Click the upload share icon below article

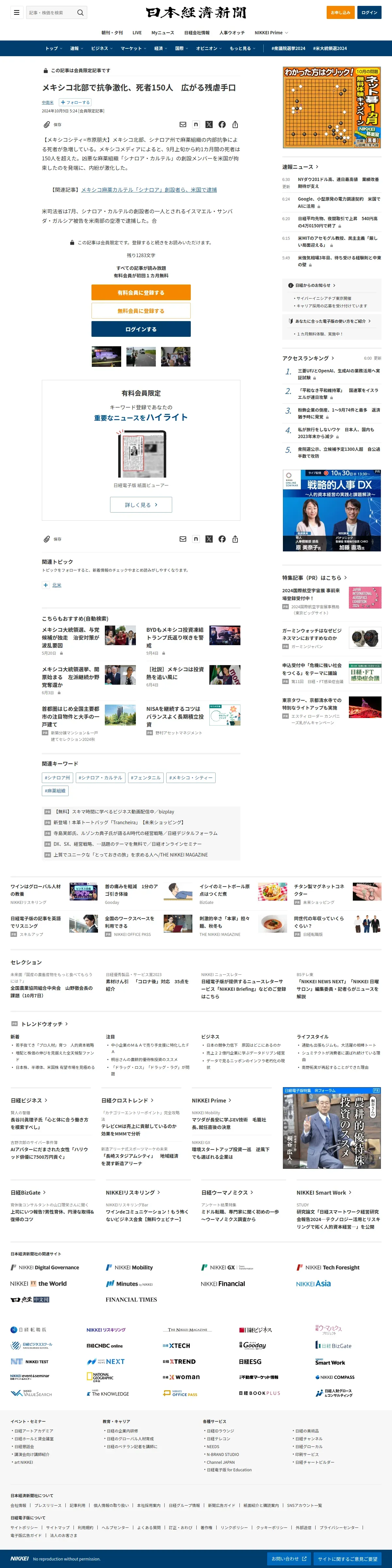pyautogui.click(x=235, y=539)
